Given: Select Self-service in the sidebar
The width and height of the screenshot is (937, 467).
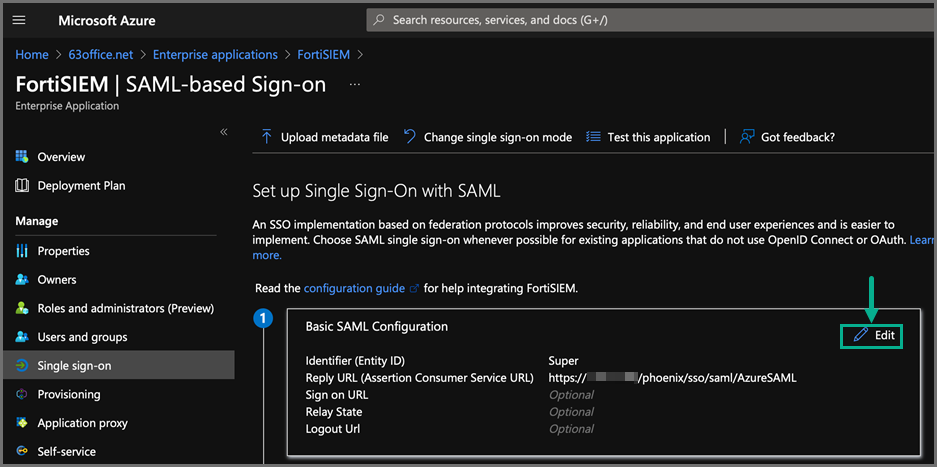Looking at the screenshot, I should pos(66,451).
